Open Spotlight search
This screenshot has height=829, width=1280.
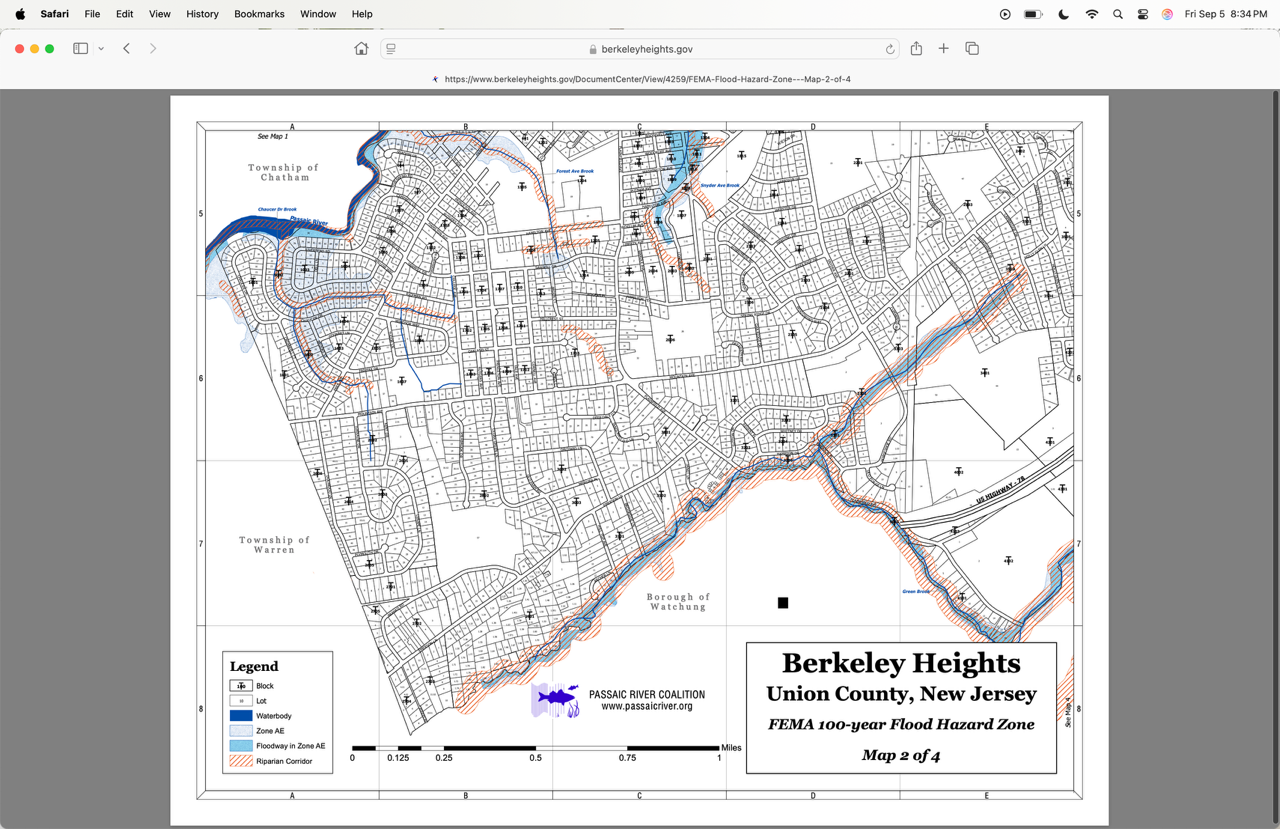(1118, 14)
